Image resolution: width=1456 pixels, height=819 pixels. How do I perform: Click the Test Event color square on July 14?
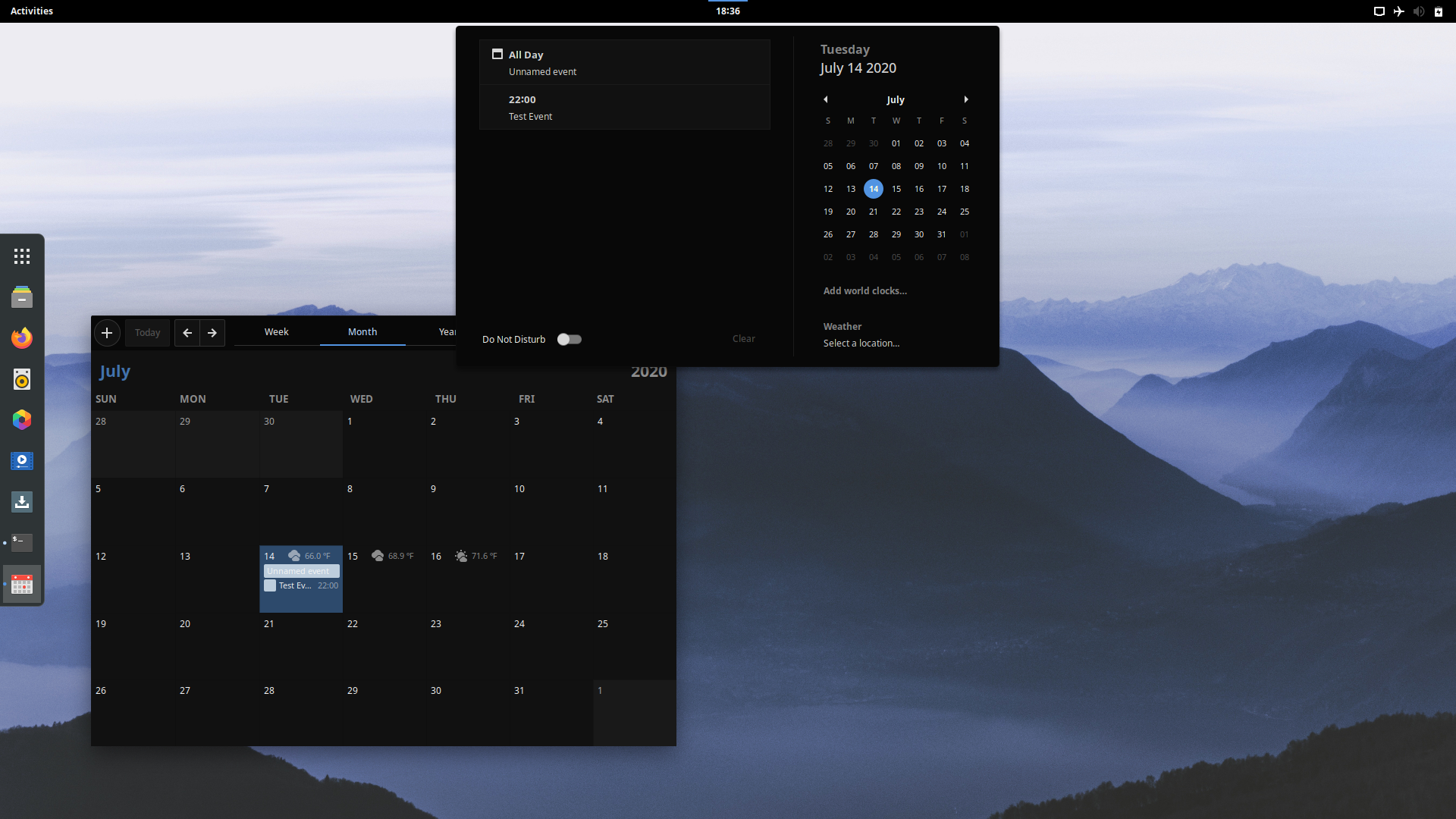270,585
